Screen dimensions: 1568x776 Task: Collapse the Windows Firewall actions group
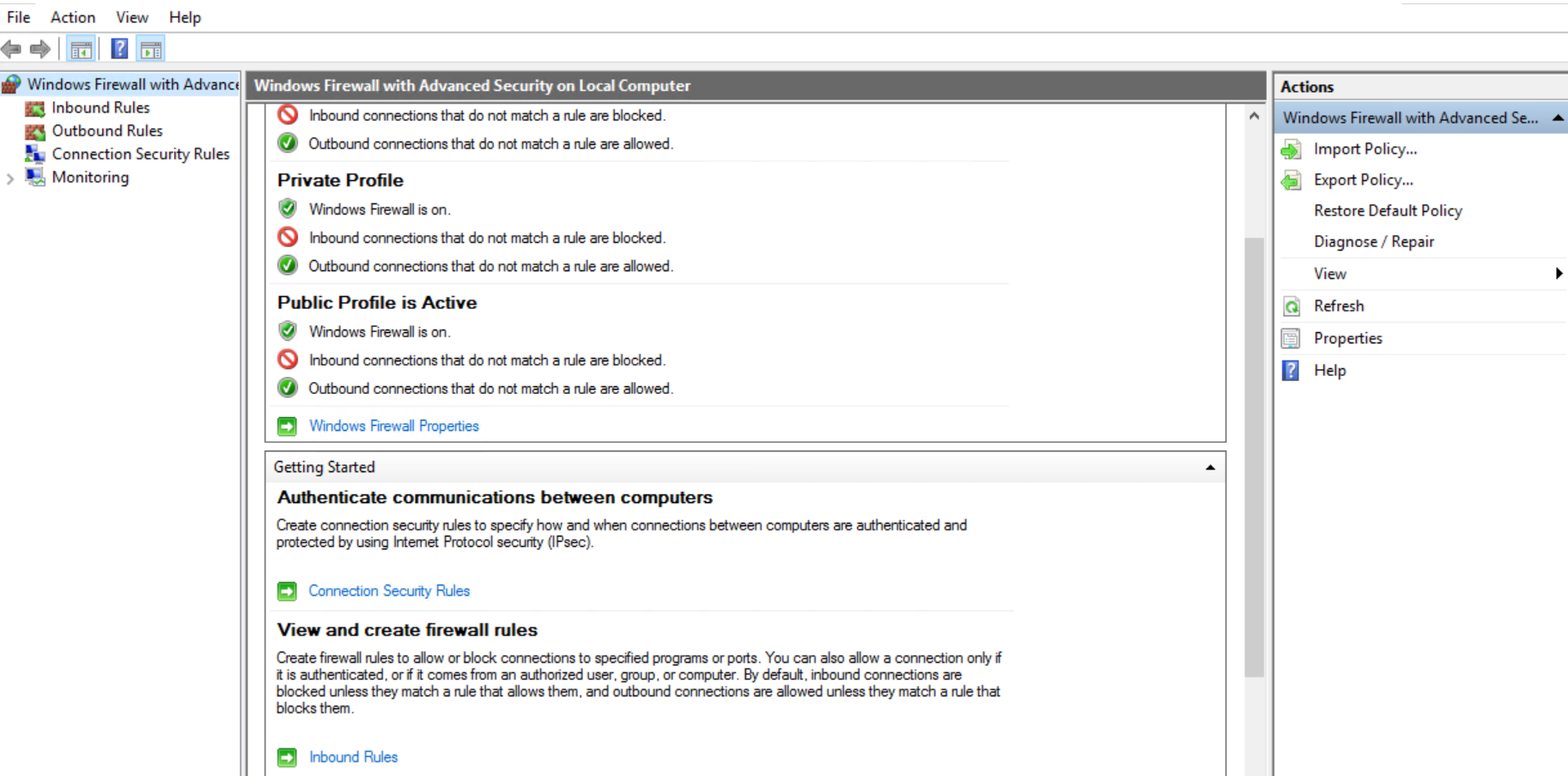click(x=1557, y=118)
